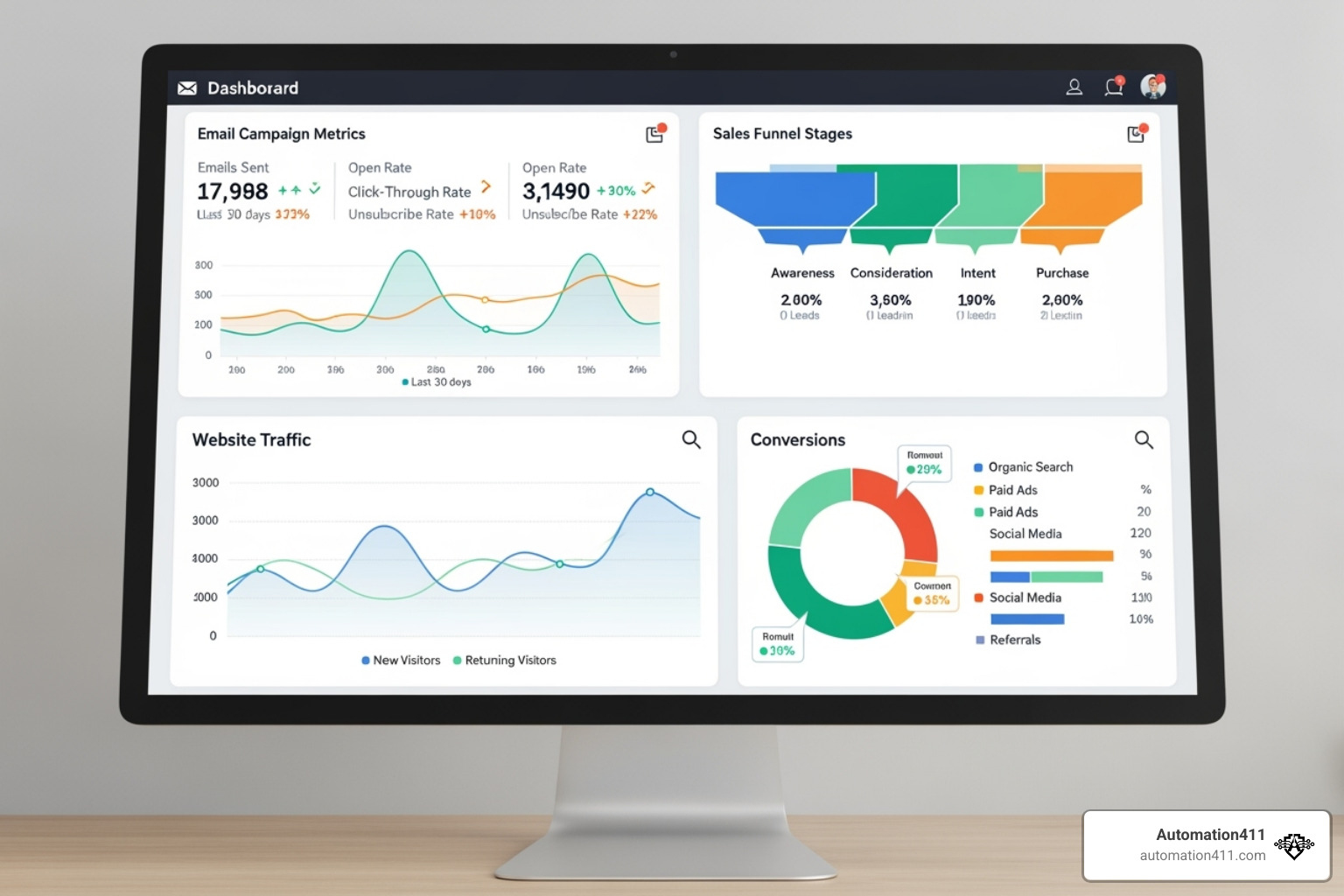Image resolution: width=1344 pixels, height=896 pixels.
Task: Click the profile avatar photo
Action: coord(1152,87)
